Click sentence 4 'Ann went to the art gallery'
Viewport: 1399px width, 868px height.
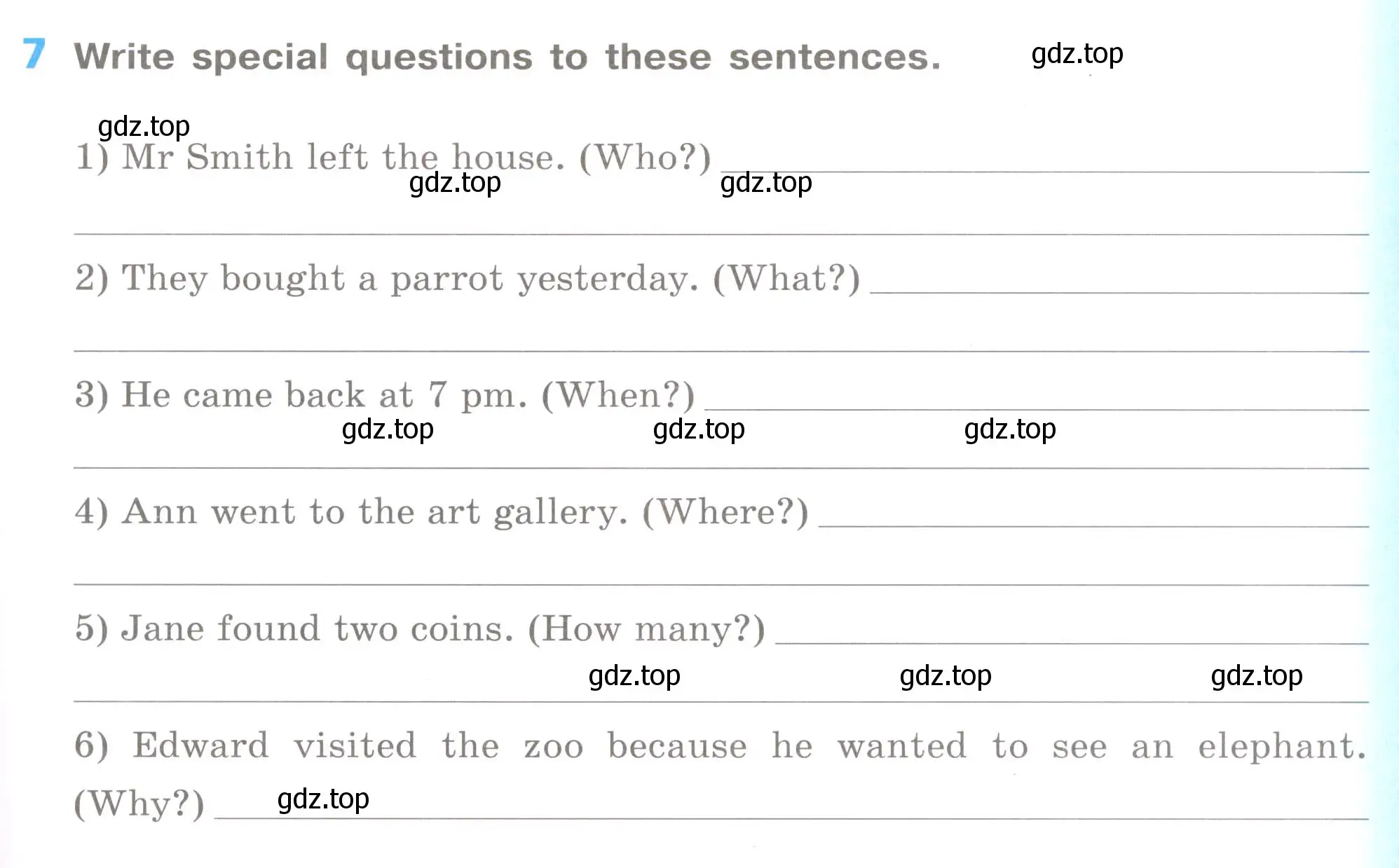pos(375,512)
